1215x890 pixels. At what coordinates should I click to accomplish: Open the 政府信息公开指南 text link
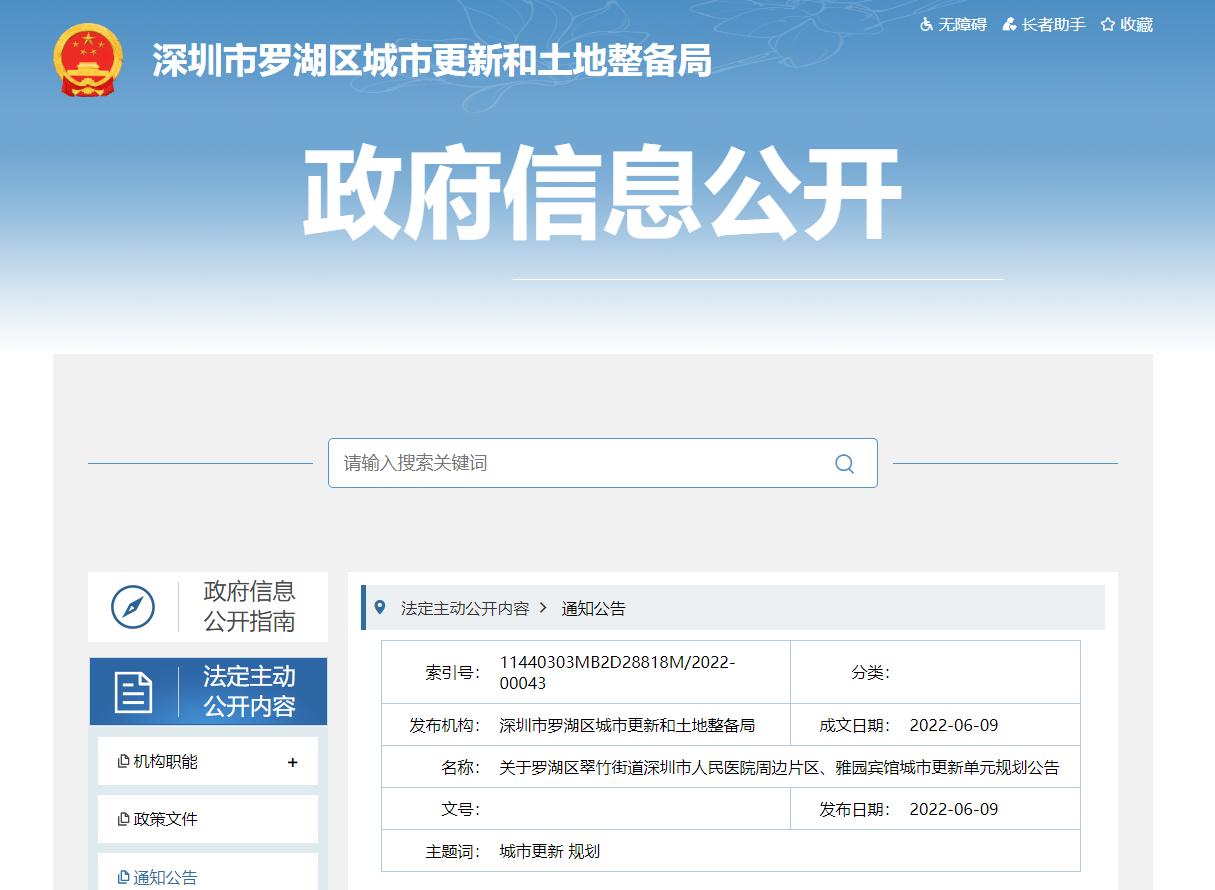click(x=249, y=606)
